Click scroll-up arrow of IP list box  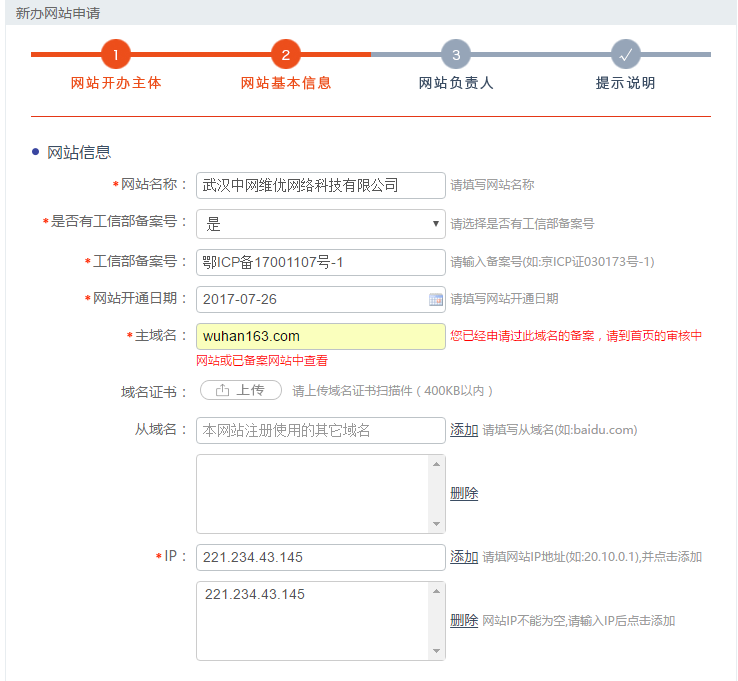click(436, 591)
